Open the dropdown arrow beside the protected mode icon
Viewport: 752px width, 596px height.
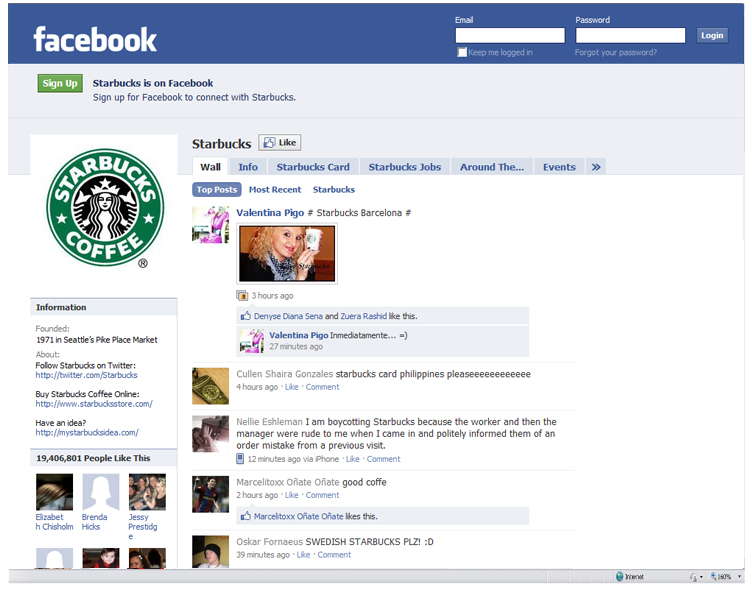701,577
